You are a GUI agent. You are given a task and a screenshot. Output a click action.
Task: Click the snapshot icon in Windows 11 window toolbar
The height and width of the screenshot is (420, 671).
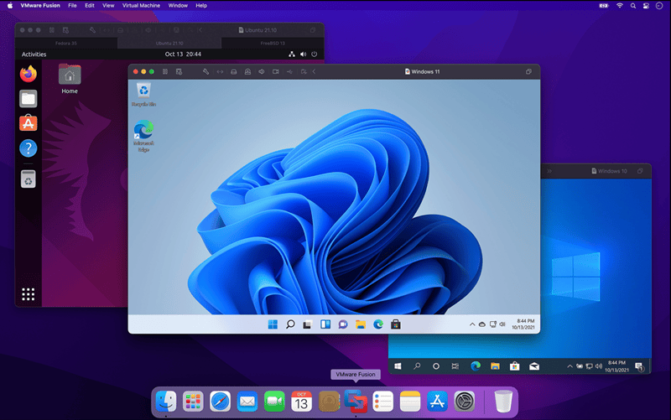coord(179,71)
